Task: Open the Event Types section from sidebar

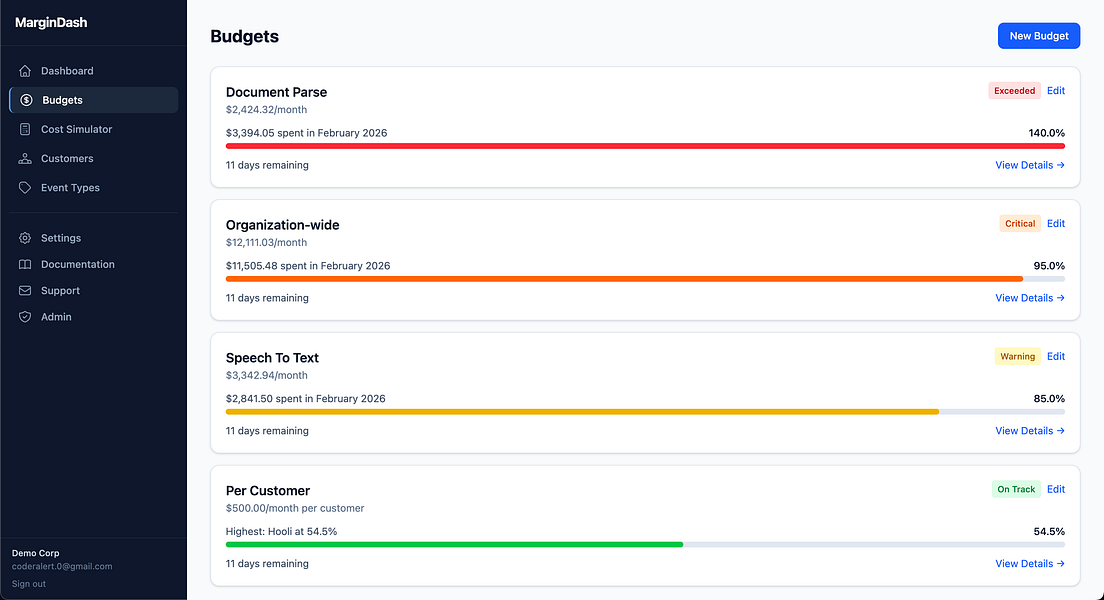Action: tap(70, 187)
